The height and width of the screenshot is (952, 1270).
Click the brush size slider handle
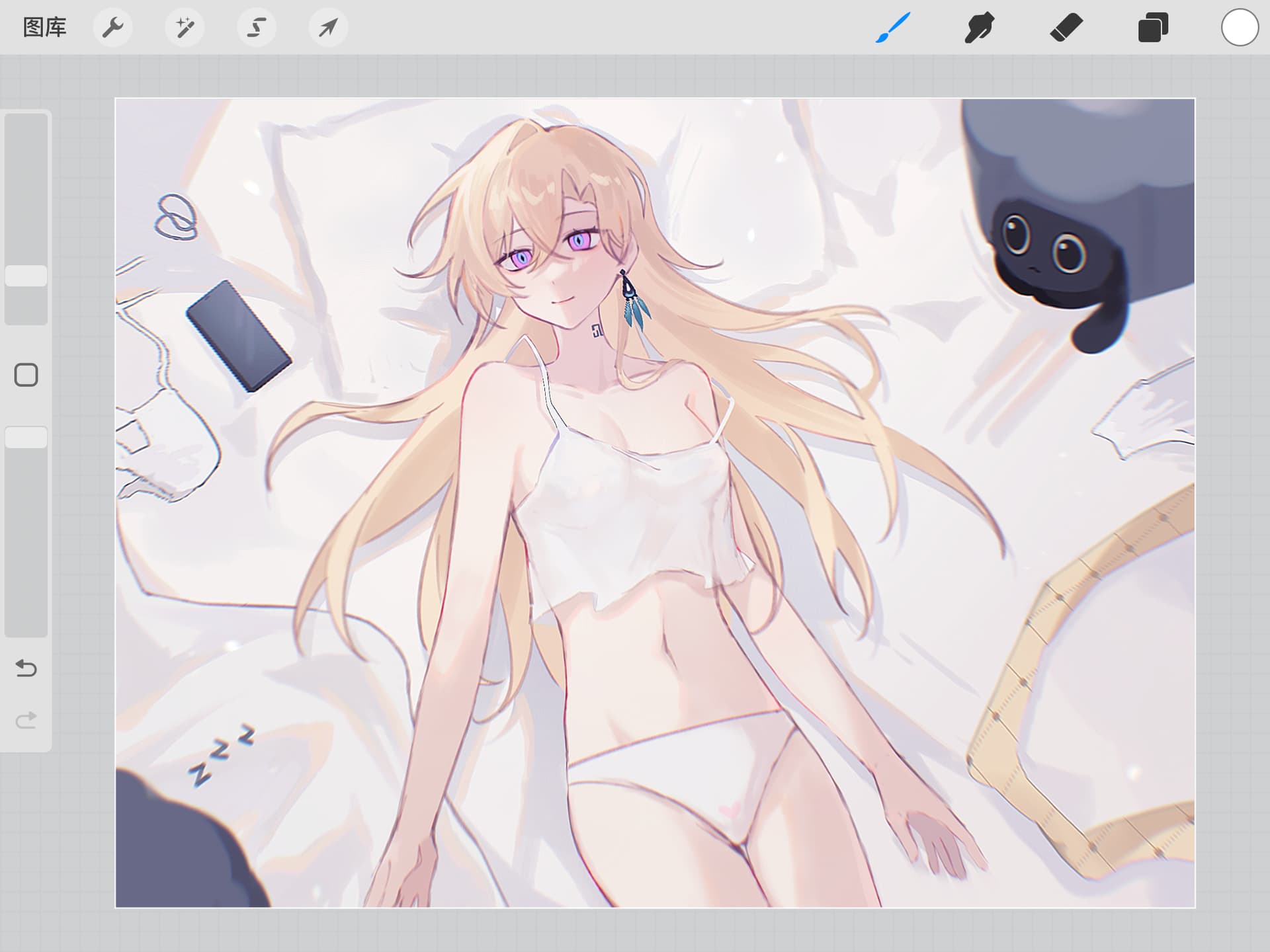26,276
